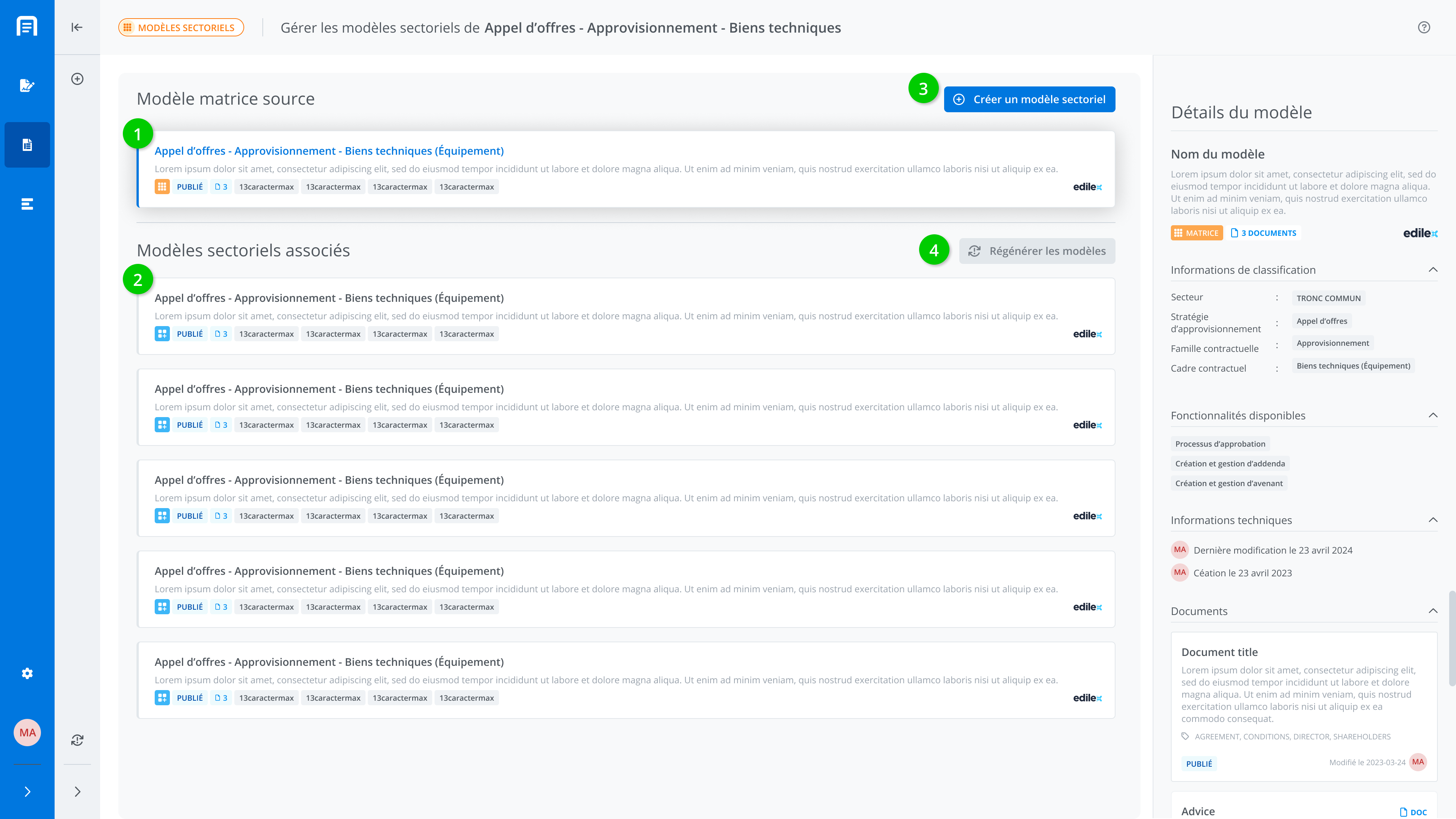Collapse the Informations de classification section
This screenshot has height=819, width=1456.
click(1433, 270)
